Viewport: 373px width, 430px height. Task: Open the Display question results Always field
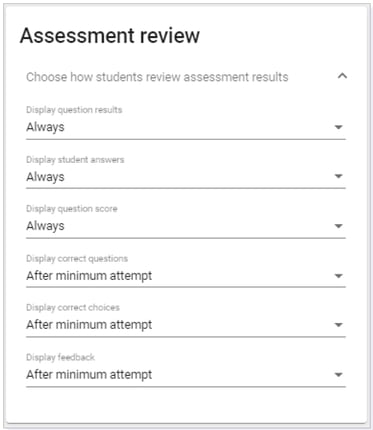pyautogui.click(x=186, y=128)
